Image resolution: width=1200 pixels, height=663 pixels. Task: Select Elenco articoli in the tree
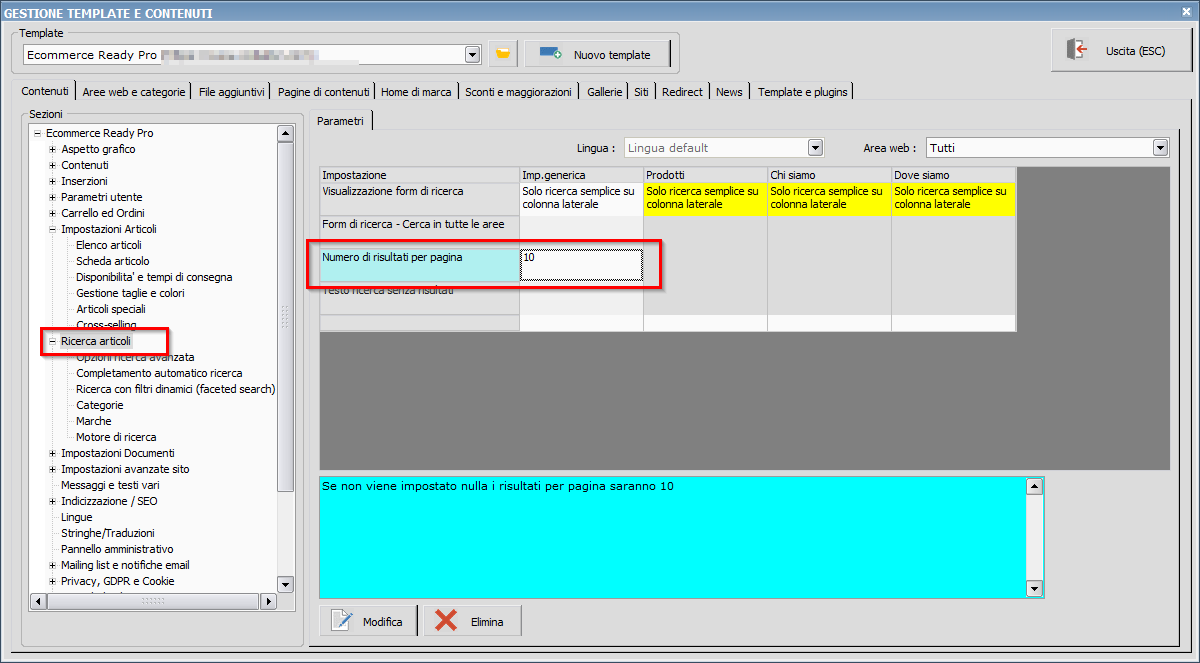coord(109,245)
